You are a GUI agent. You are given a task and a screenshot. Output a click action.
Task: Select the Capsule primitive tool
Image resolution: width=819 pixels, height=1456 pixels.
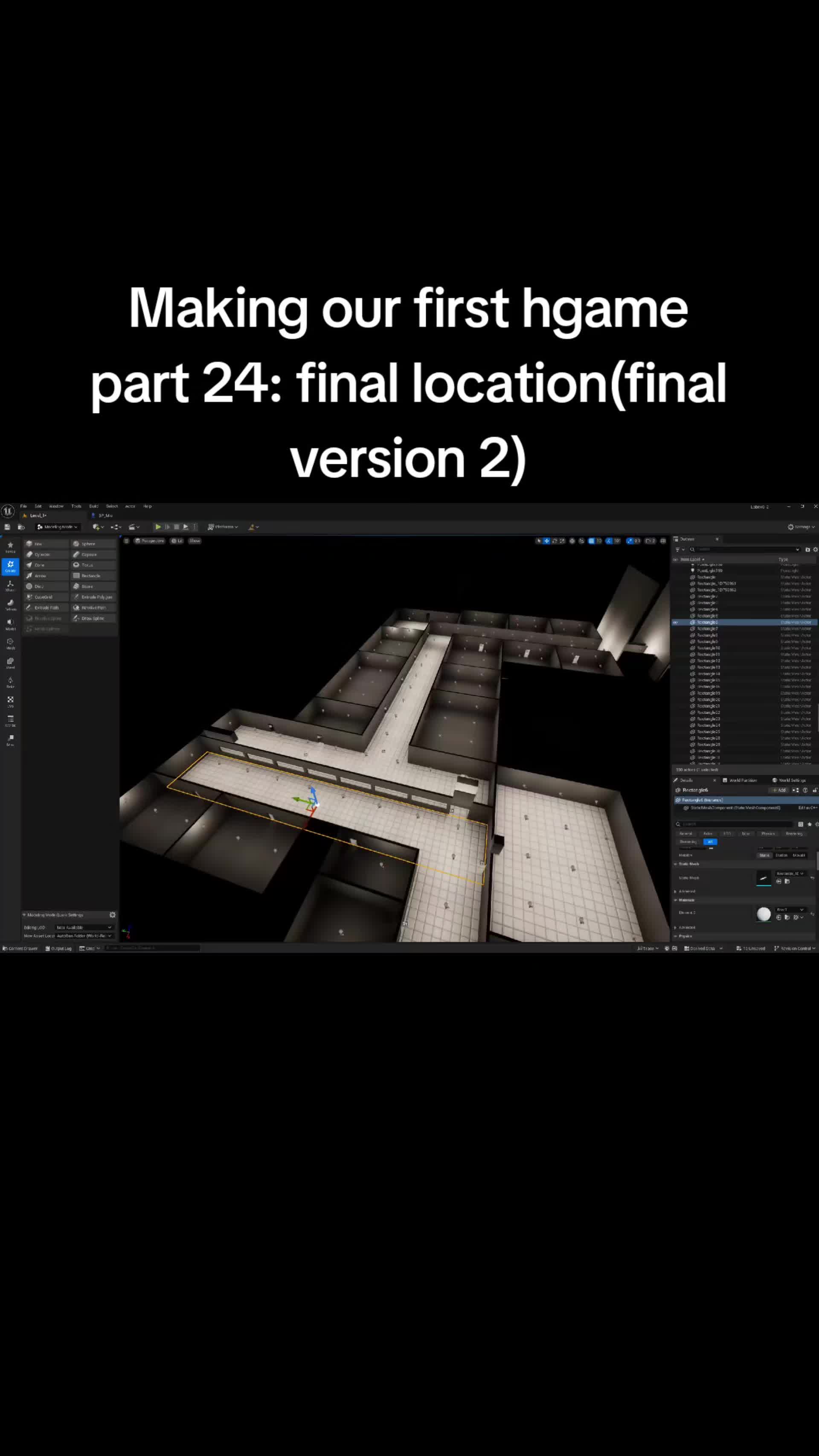93,554
